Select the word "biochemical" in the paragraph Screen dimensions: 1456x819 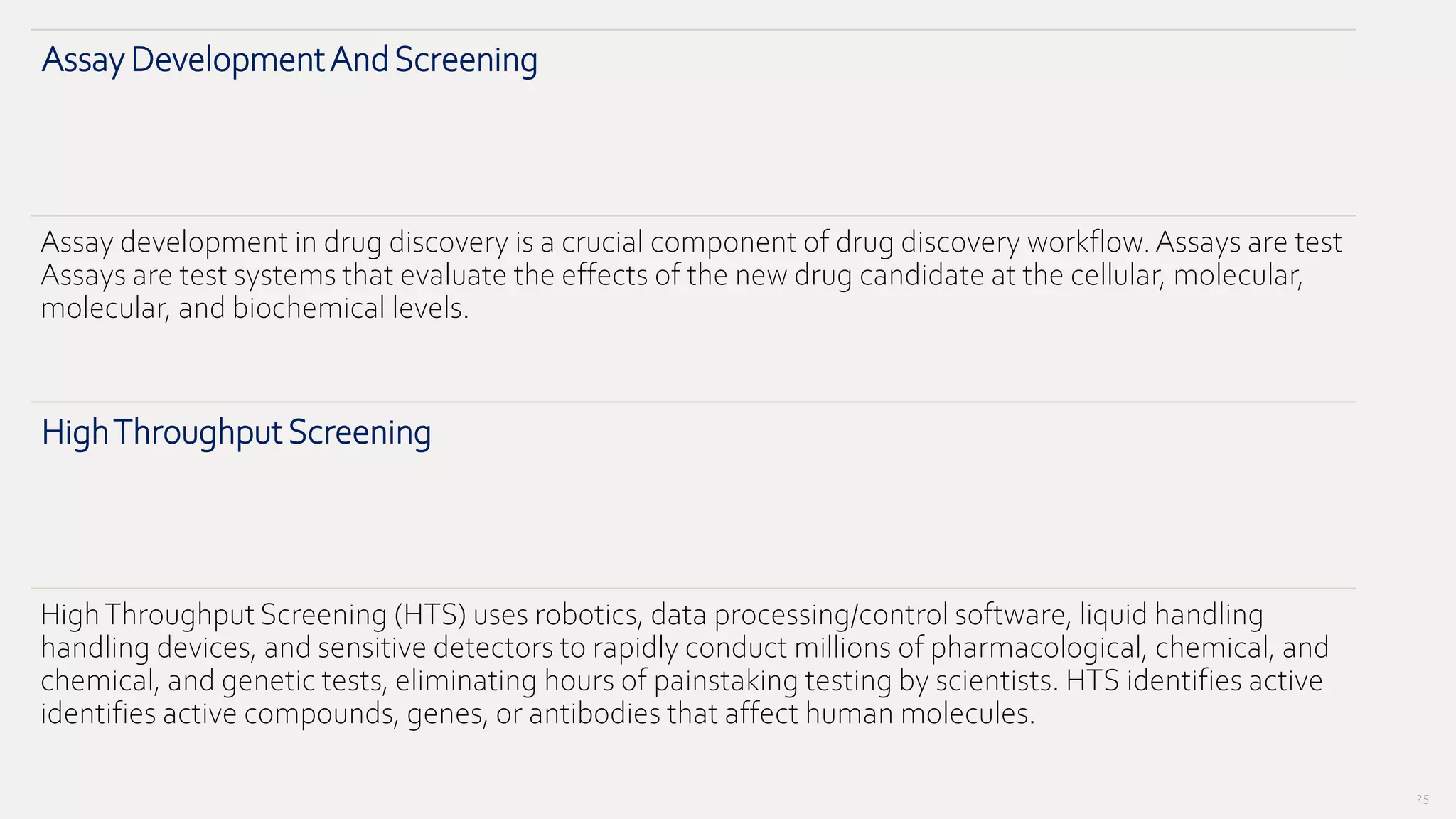coord(309,309)
